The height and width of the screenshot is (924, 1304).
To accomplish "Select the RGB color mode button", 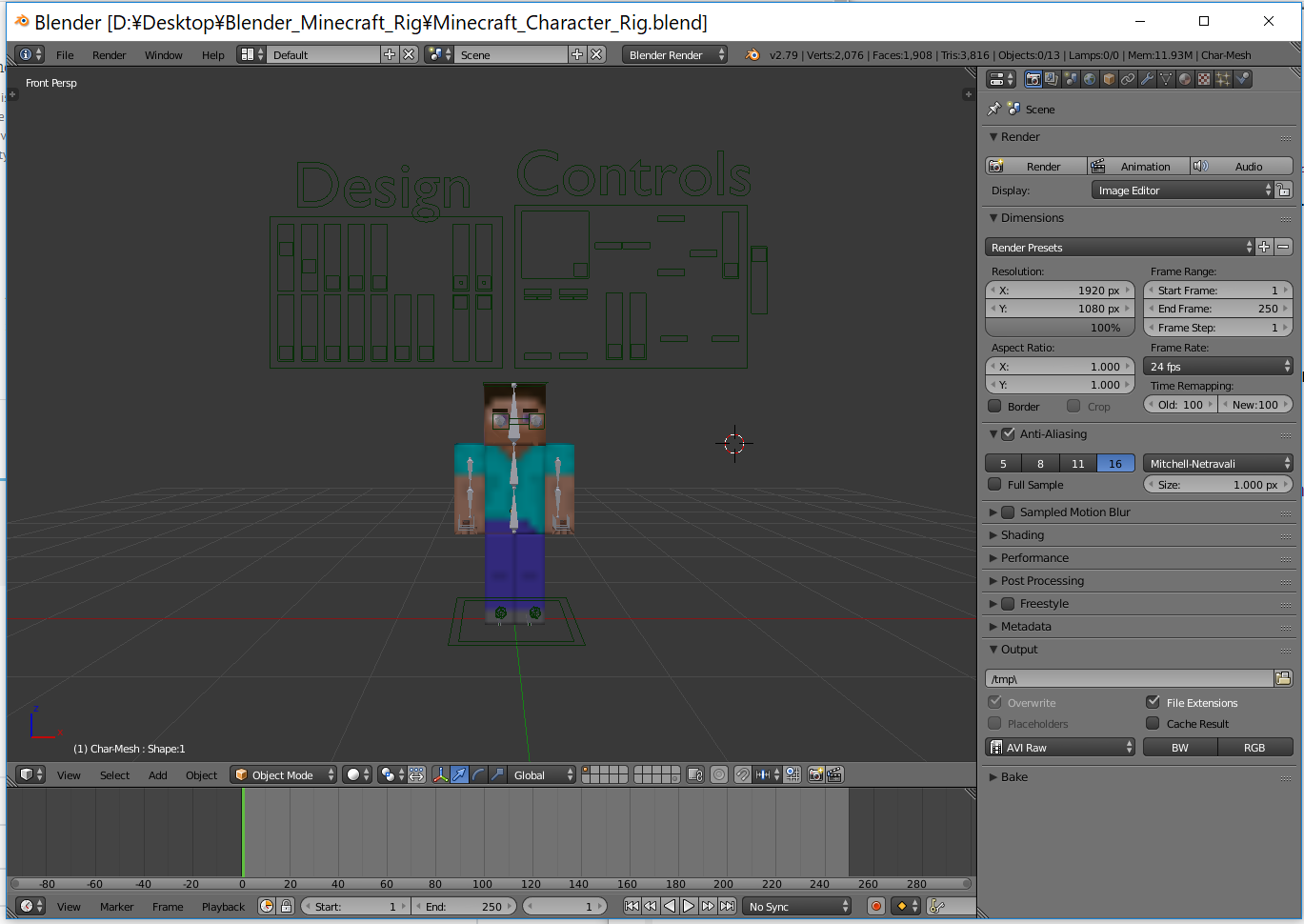I will click(1254, 747).
